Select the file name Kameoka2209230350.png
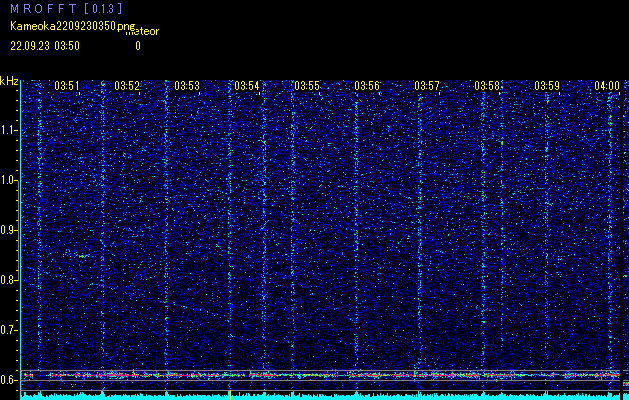 [73, 26]
